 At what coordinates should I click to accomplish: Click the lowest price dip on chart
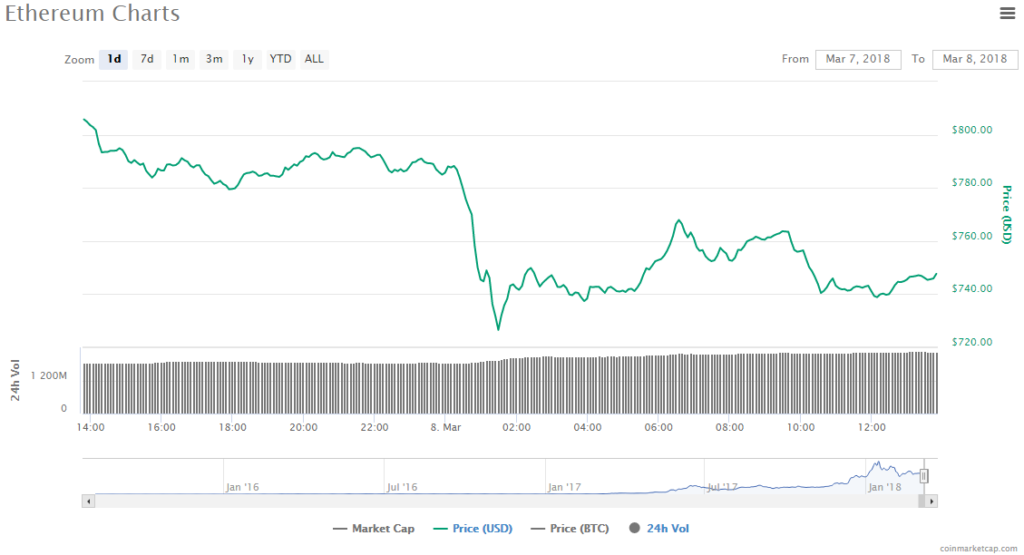[497, 329]
